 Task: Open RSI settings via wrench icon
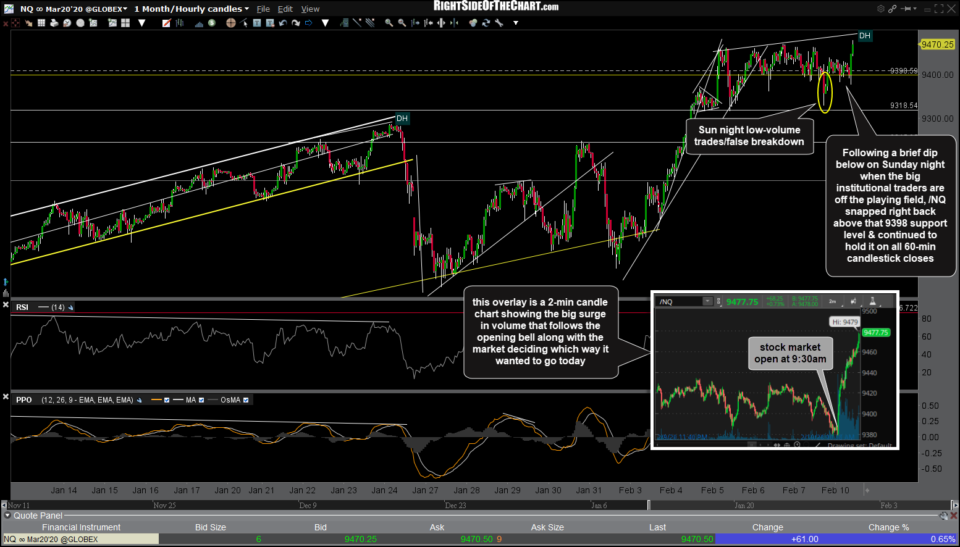click(x=70, y=307)
